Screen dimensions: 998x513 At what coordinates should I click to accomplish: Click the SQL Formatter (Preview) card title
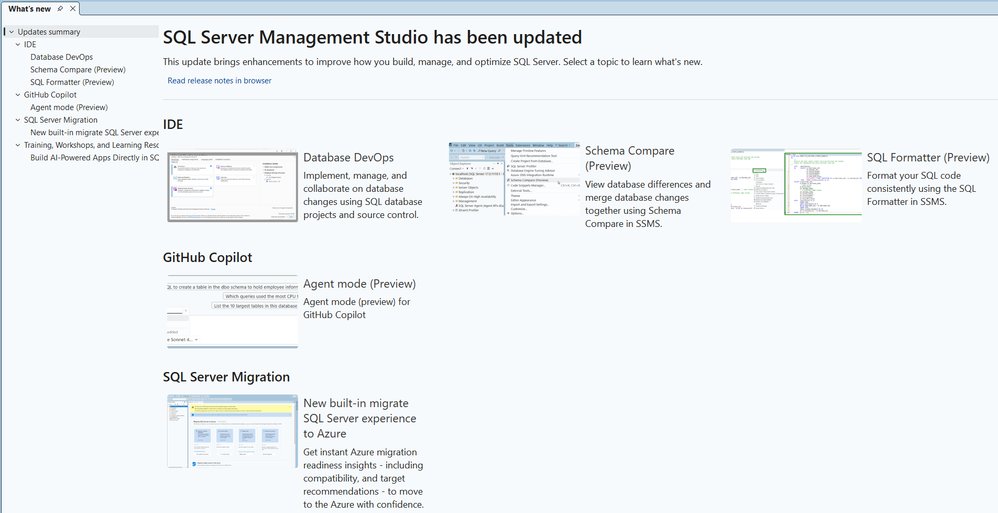928,158
